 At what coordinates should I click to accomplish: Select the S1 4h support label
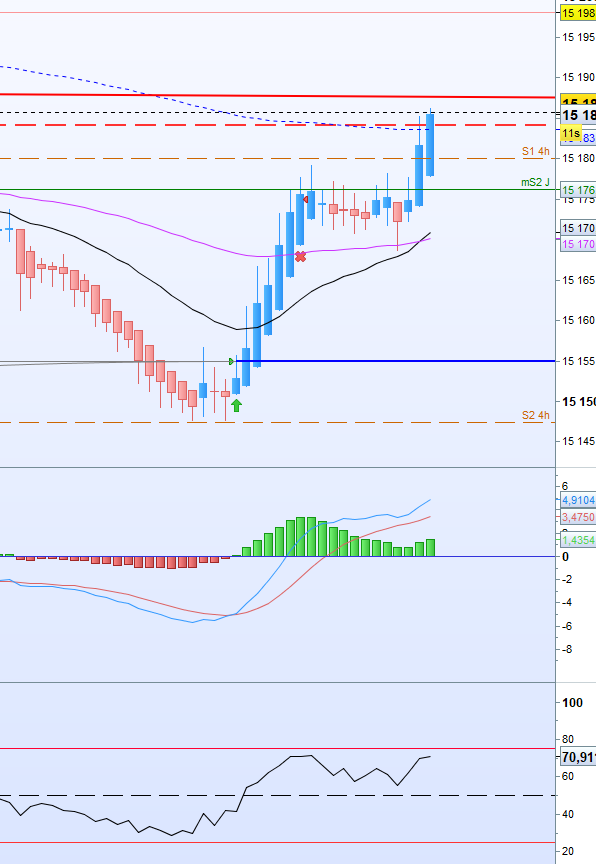coord(535,151)
